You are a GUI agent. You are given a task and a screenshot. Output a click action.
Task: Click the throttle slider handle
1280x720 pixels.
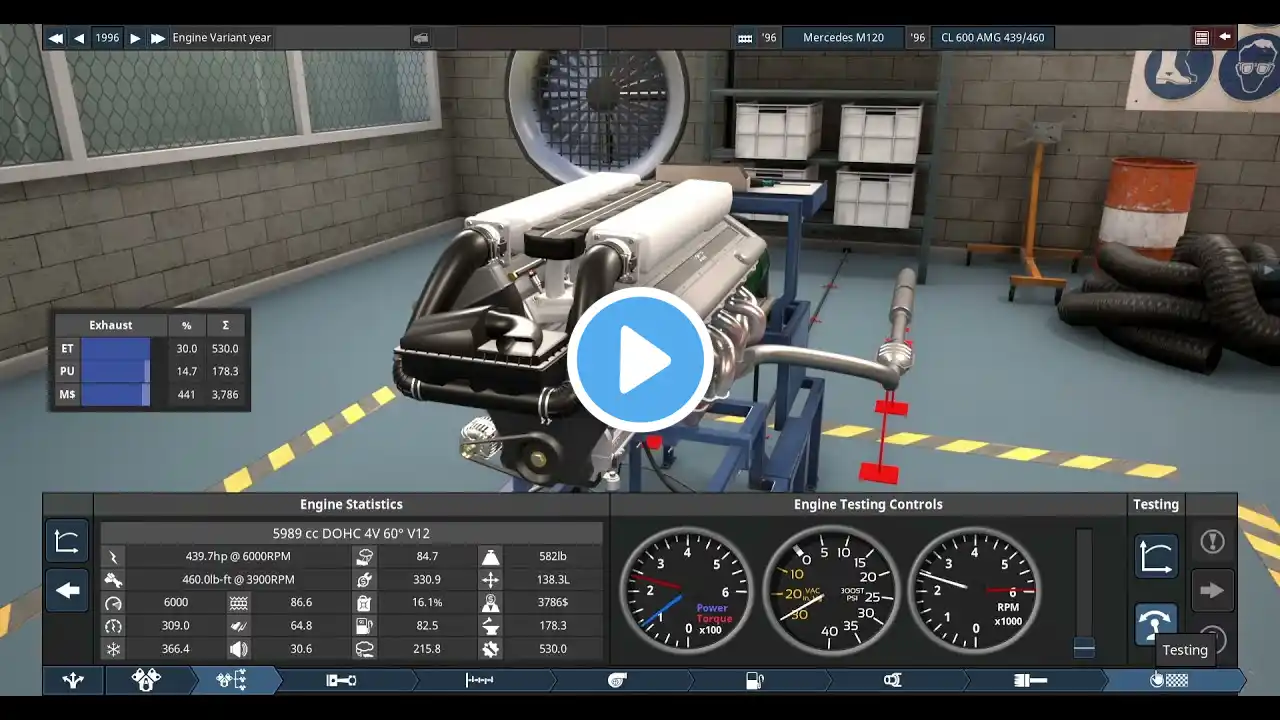pos(1084,648)
